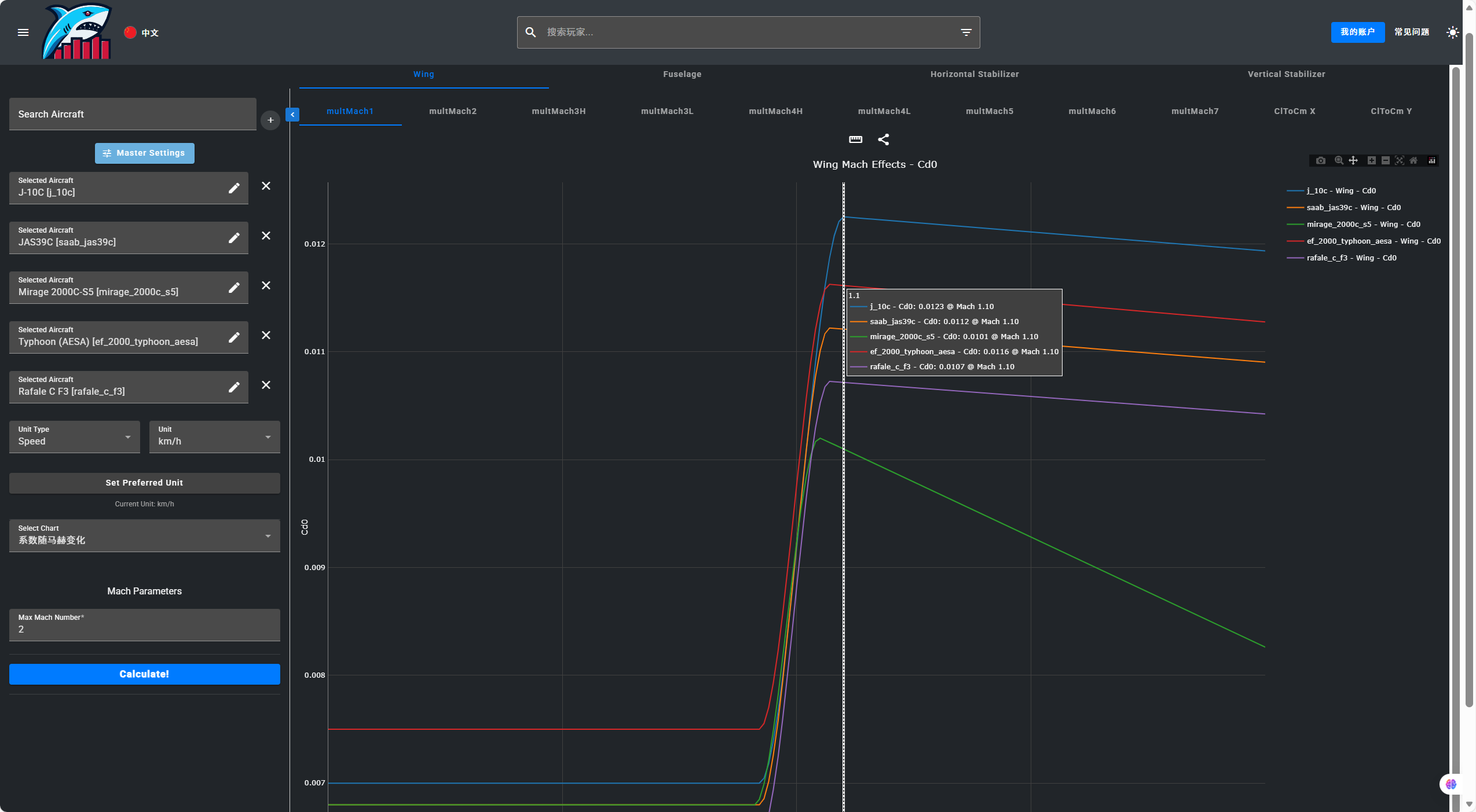Viewport: 1476px width, 812px height.
Task: Click the add aircraft plus button
Action: click(x=270, y=120)
